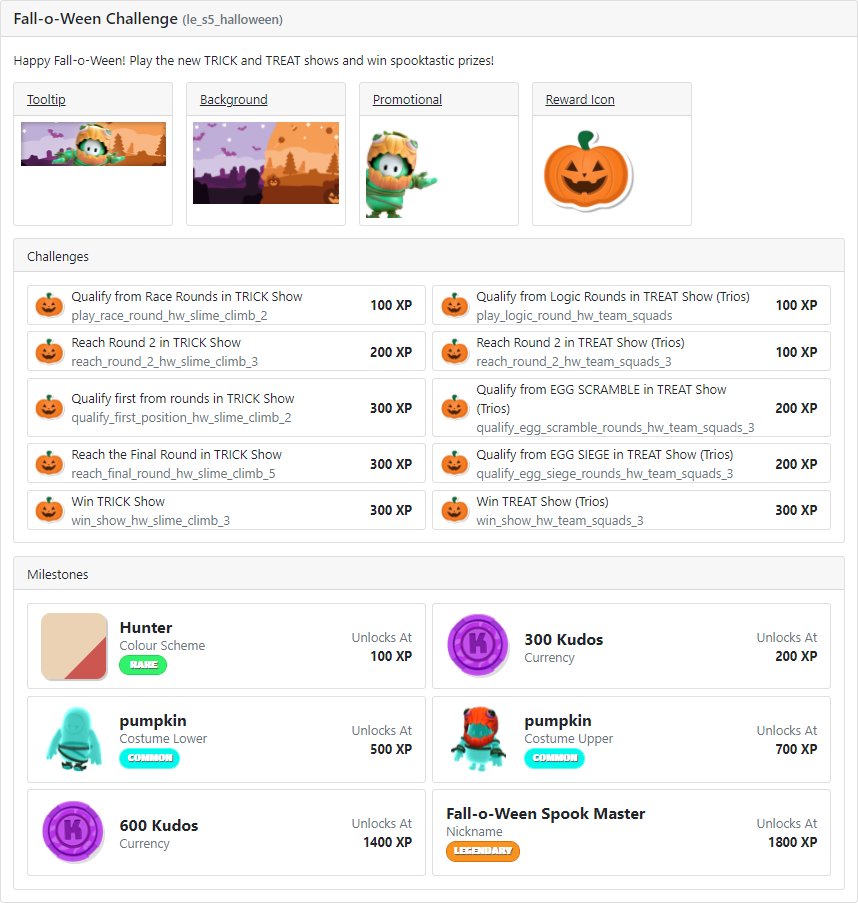Click the RARE rarity badge under Hunter
This screenshot has width=858, height=903.
pyautogui.click(x=143, y=665)
